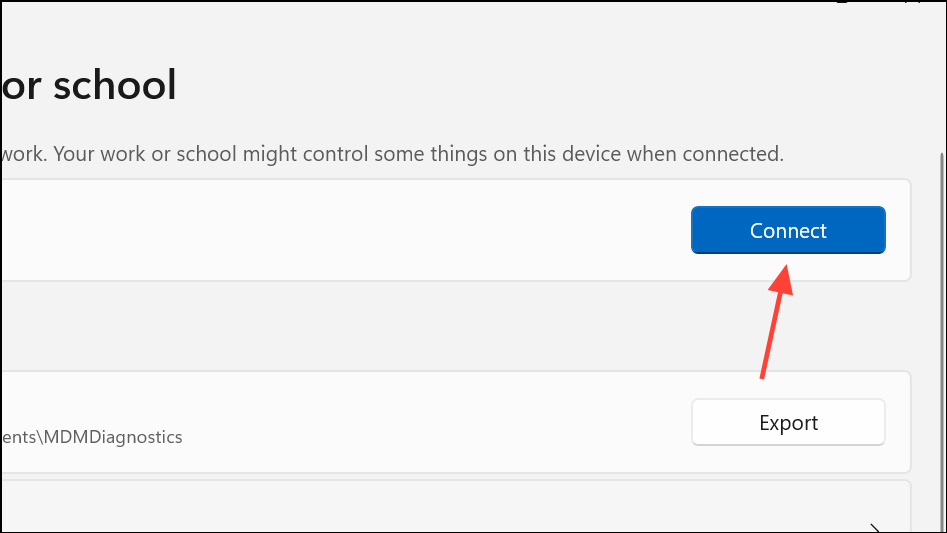Click the partially visible card at the bottom
947x533 pixels.
400,510
